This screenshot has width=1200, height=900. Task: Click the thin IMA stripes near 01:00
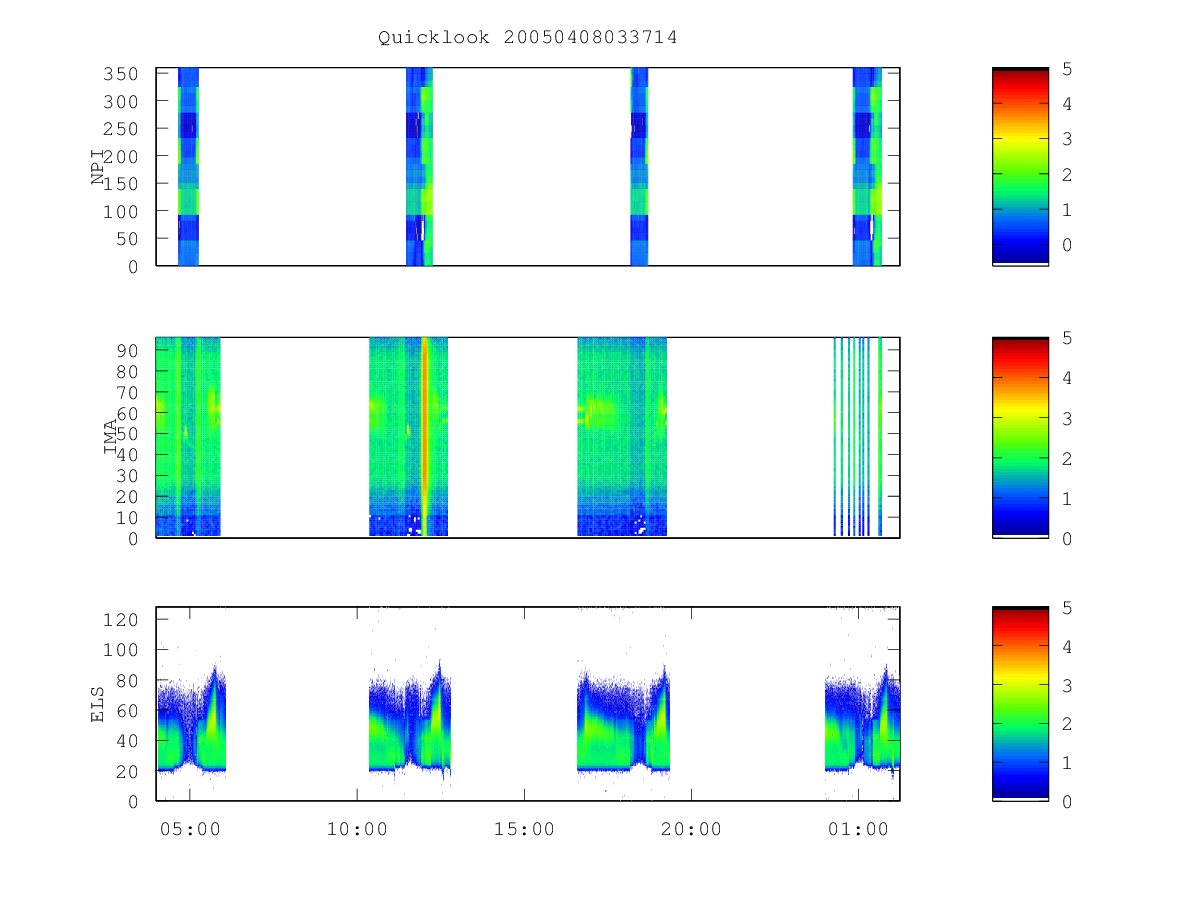click(858, 437)
